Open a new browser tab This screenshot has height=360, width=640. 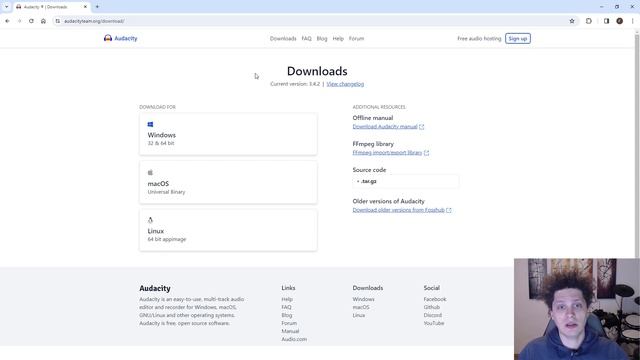[97, 7]
